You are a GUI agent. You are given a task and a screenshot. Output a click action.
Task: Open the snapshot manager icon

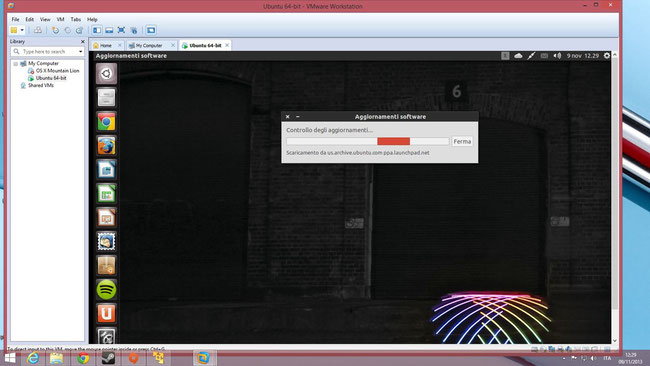pyautogui.click(x=79, y=30)
